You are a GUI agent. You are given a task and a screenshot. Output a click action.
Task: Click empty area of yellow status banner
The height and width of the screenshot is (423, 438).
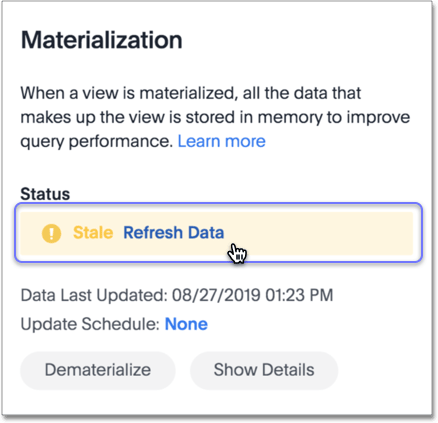click(x=317, y=233)
